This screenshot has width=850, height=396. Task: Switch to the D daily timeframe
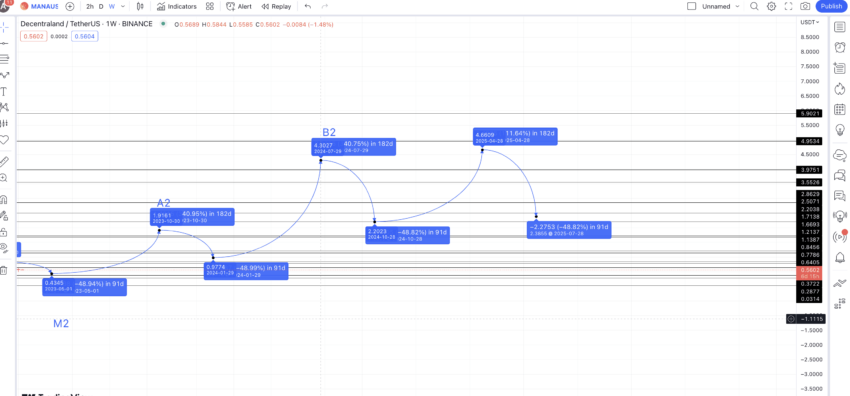(101, 7)
